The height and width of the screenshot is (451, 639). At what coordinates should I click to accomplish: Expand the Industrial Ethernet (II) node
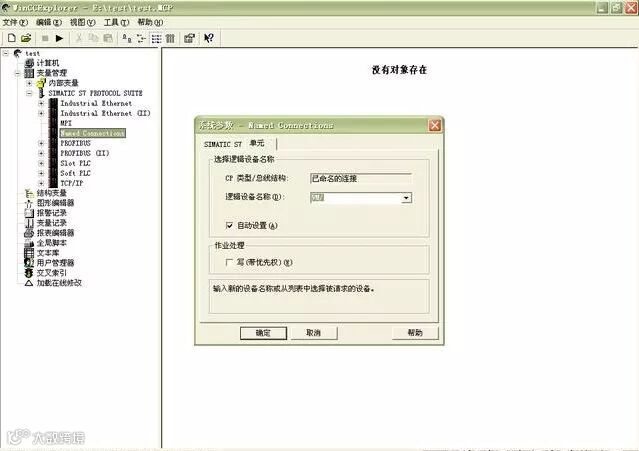coord(41,113)
